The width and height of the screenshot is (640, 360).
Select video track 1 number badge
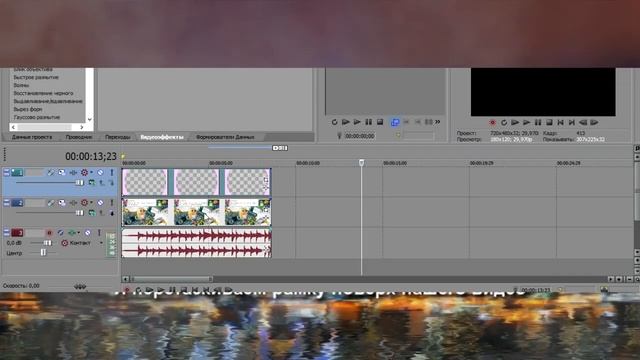tap(17, 173)
